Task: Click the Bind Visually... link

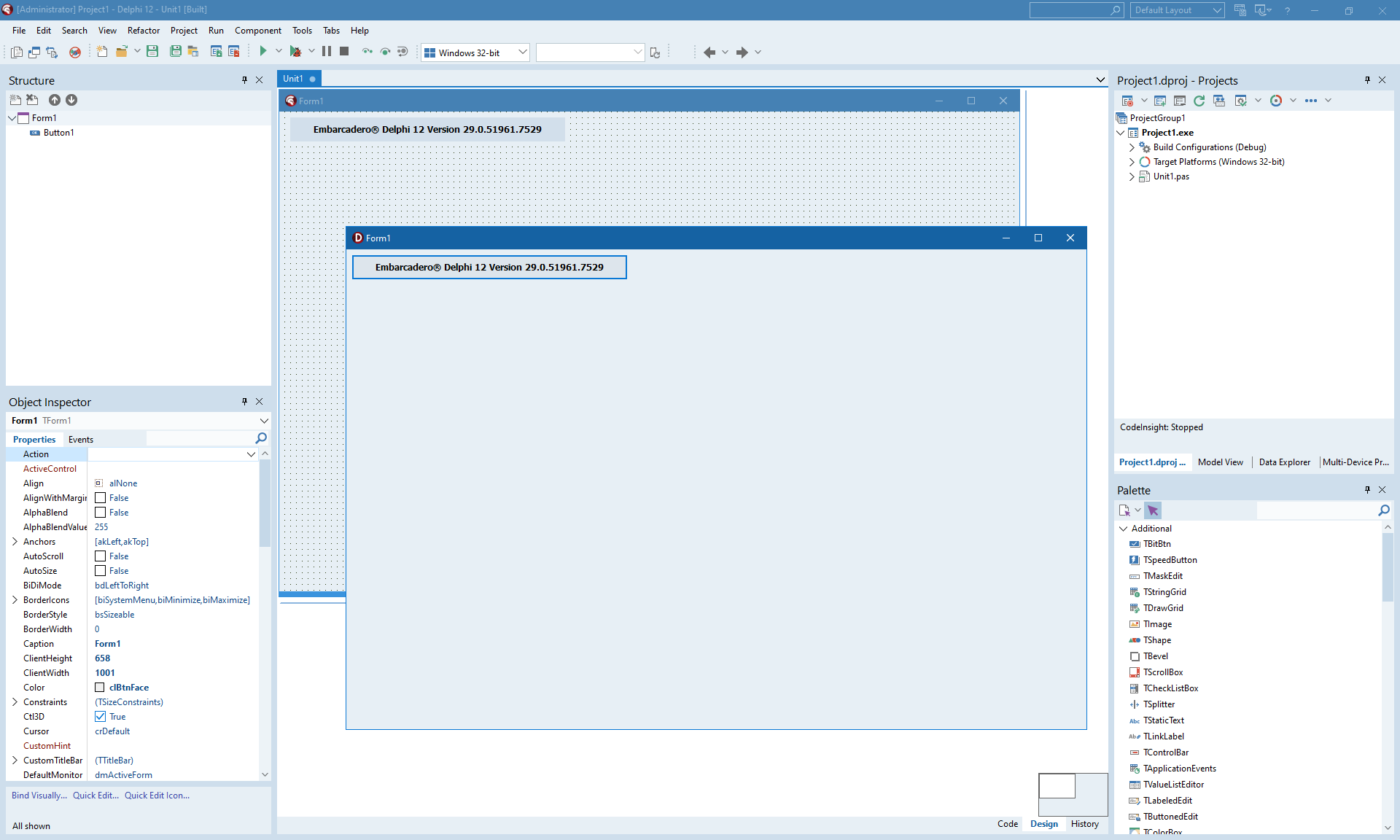Action: [39, 796]
